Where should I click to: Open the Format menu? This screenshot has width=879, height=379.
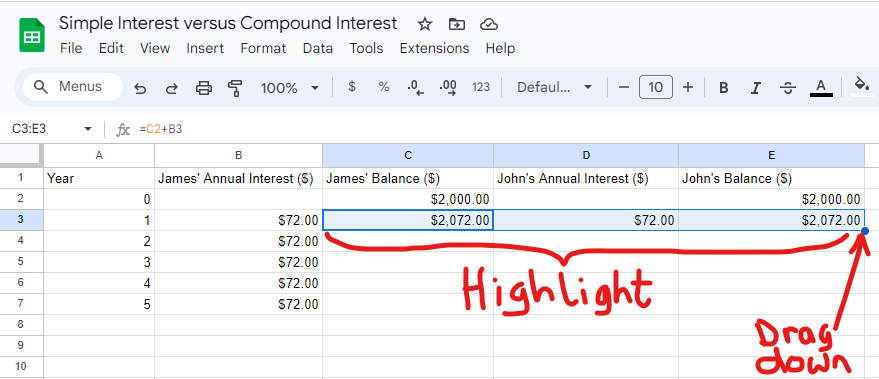click(x=263, y=49)
